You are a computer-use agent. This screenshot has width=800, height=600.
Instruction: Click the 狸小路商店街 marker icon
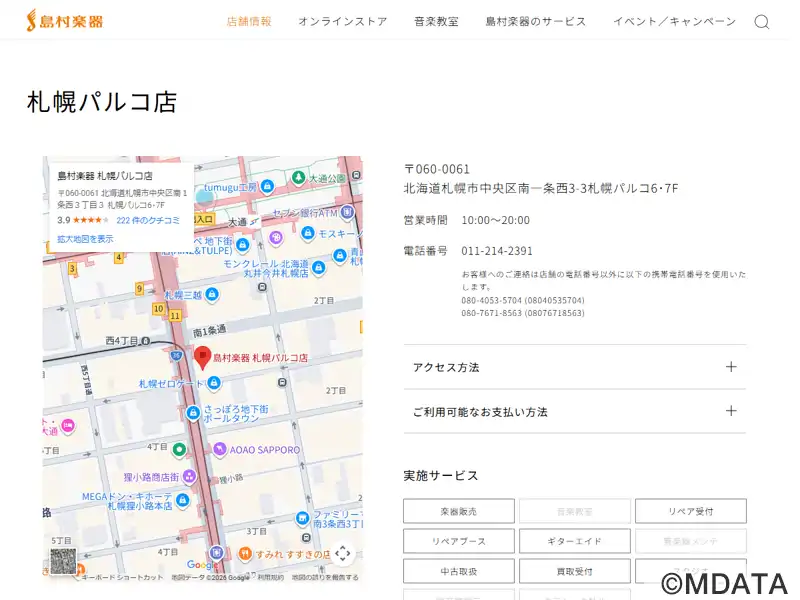[189, 477]
